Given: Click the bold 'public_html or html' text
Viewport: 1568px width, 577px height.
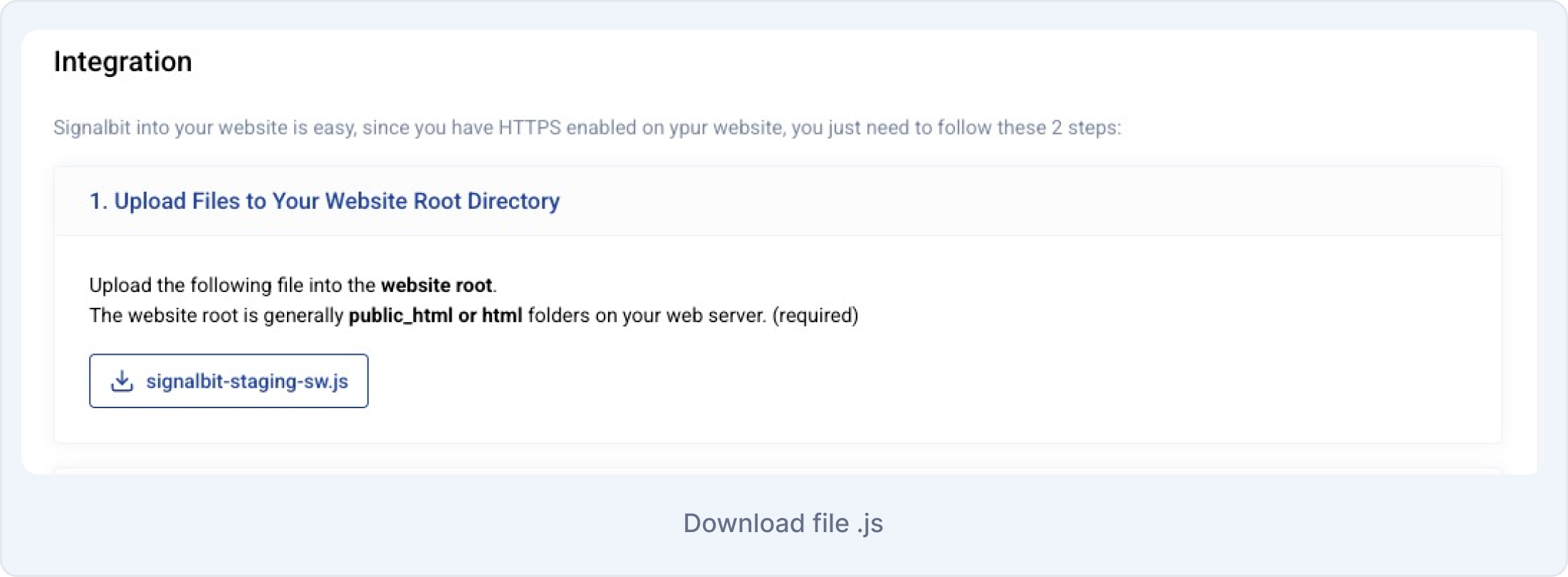Looking at the screenshot, I should [x=435, y=316].
